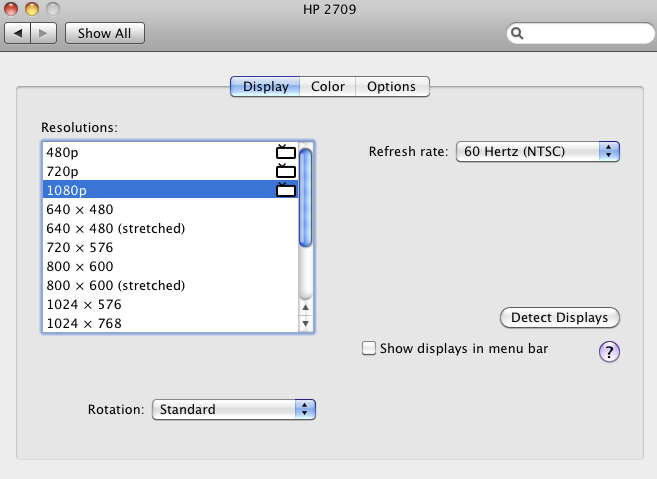Focus the search input field
The height and width of the screenshot is (479, 657).
click(580, 33)
